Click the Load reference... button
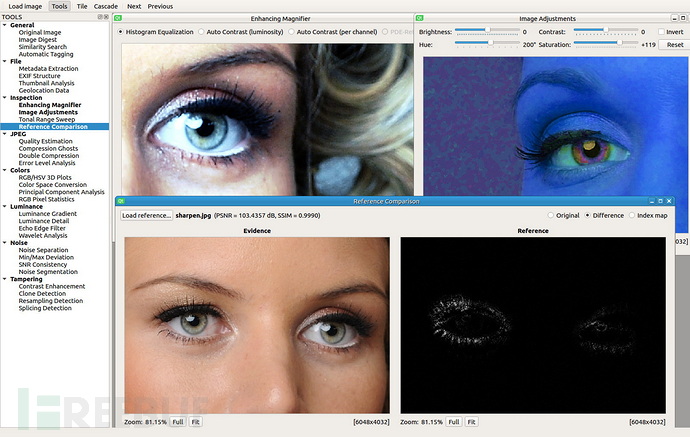The image size is (690, 437). pos(146,215)
